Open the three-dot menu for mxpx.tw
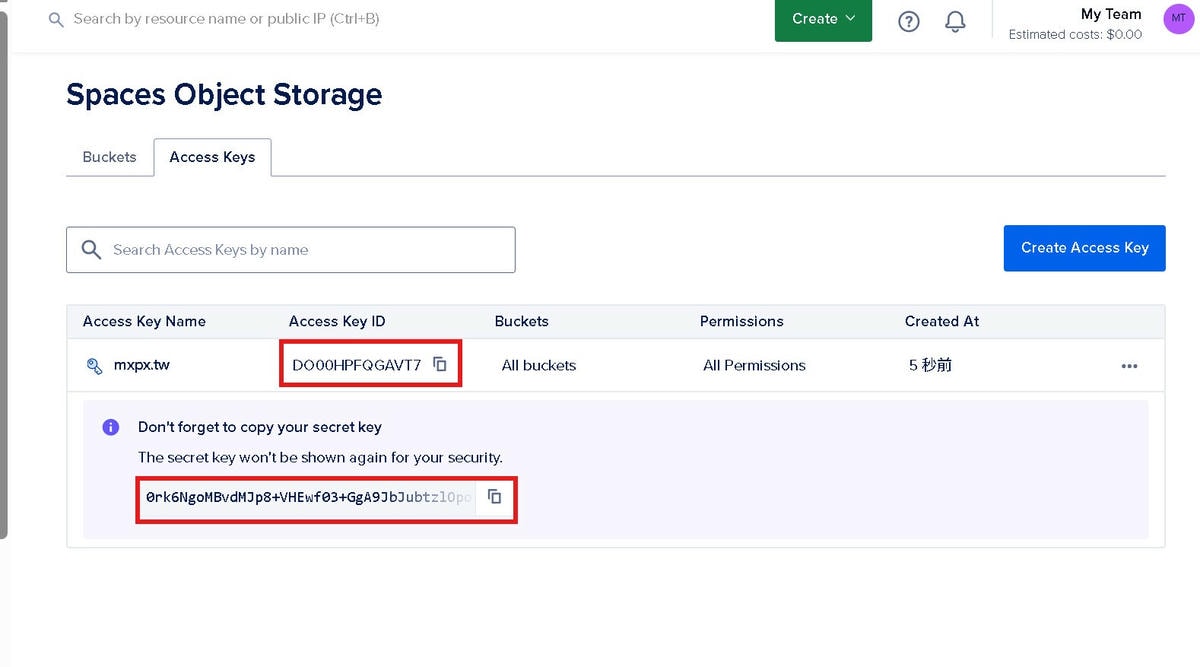This screenshot has height=667, width=1200. (x=1129, y=366)
